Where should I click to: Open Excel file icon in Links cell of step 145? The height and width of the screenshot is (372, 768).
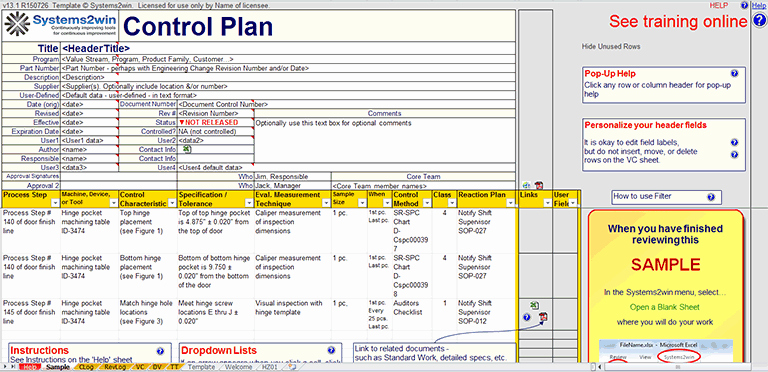coord(535,304)
